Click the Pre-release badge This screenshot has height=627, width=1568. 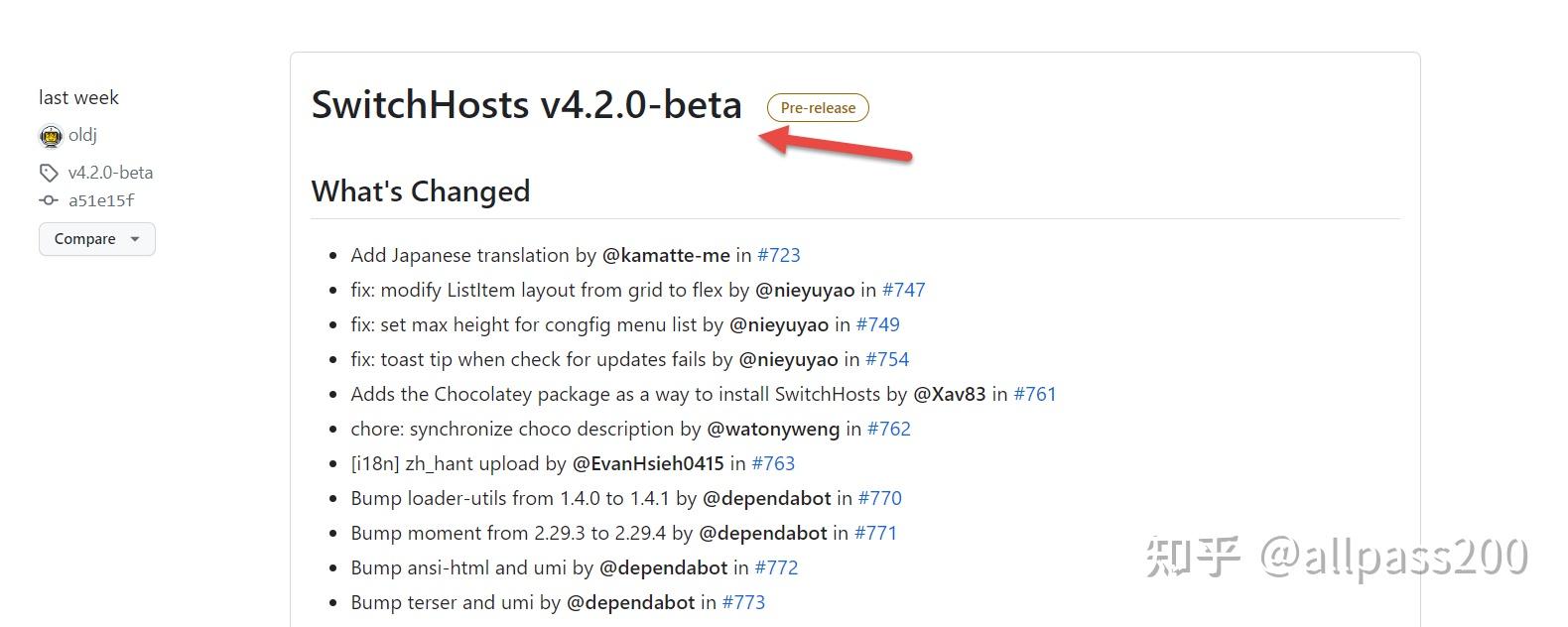(818, 108)
